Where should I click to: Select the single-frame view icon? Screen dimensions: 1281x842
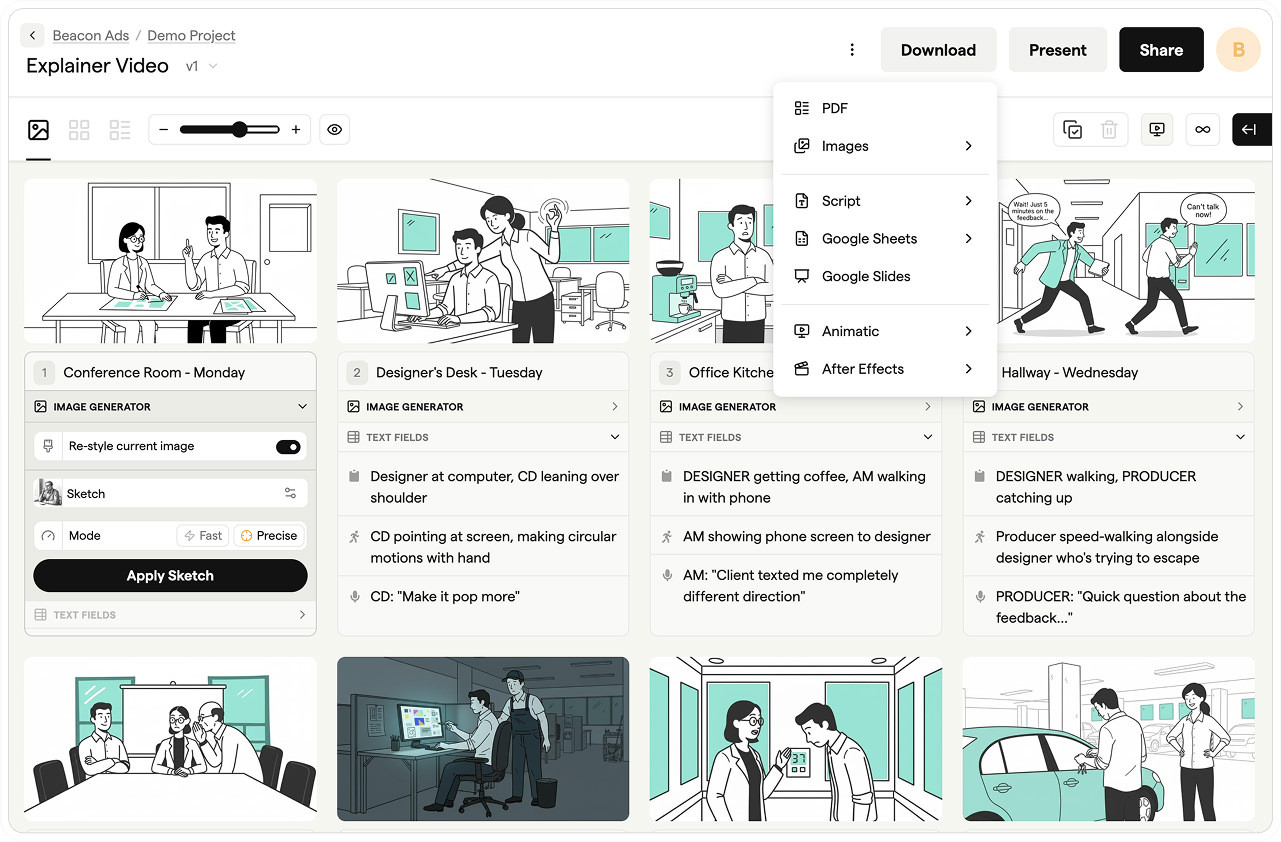click(x=38, y=129)
